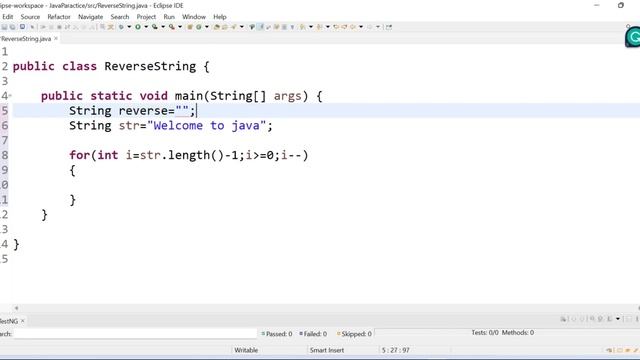
Task: Jump to Next Annotation icon
Action: [x=302, y=27]
